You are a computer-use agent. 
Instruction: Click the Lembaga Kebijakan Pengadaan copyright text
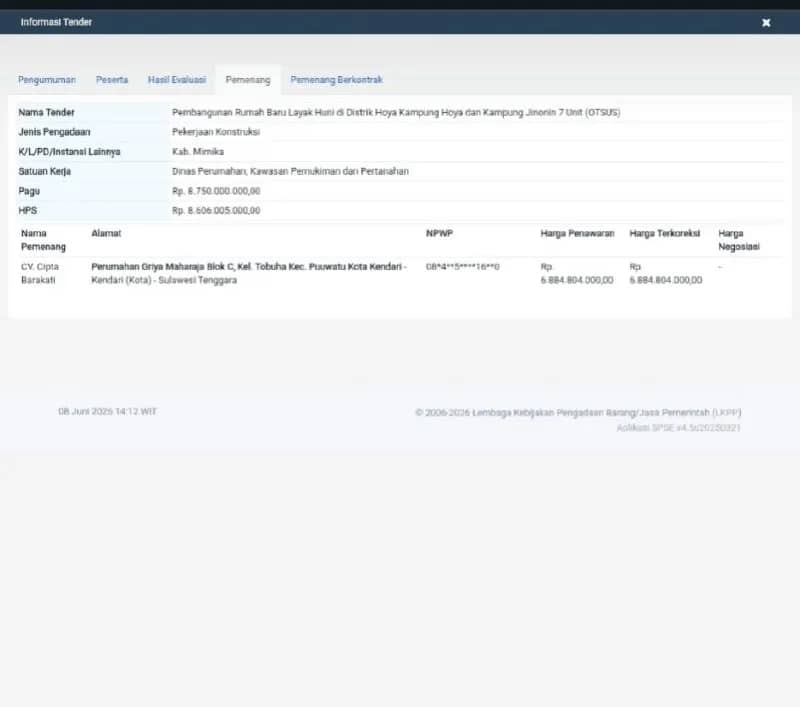(x=578, y=412)
